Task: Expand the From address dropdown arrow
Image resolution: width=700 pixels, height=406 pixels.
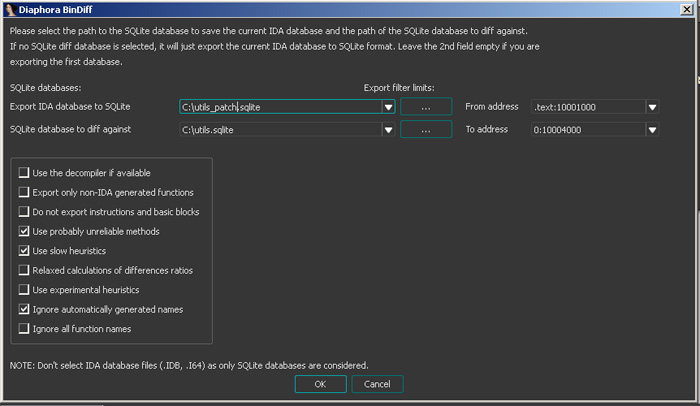Action: (652, 107)
